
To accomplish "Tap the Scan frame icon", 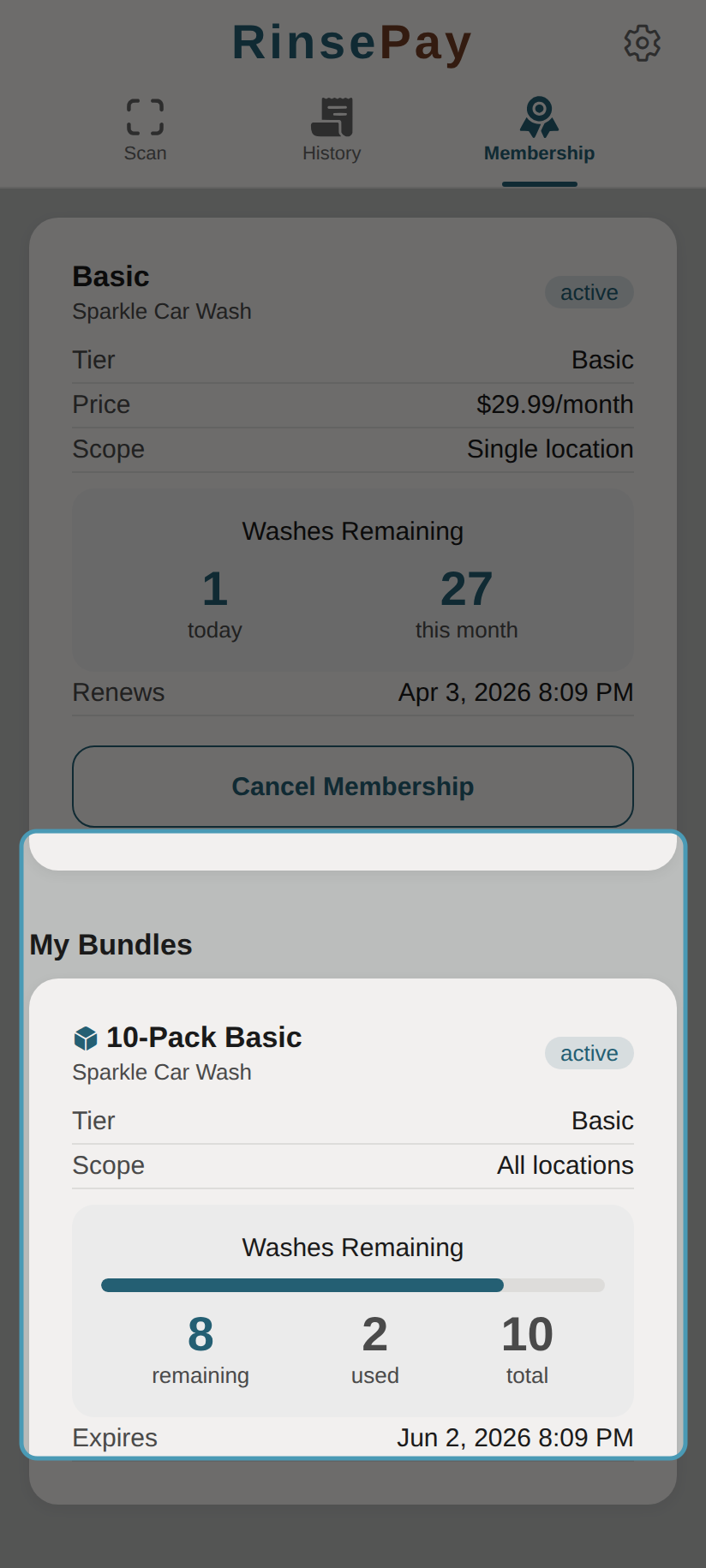I will tap(145, 117).
